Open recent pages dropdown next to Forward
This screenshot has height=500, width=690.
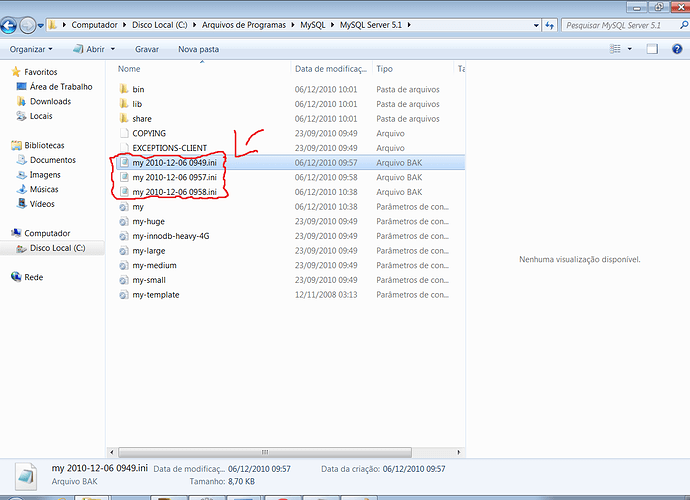coord(40,26)
